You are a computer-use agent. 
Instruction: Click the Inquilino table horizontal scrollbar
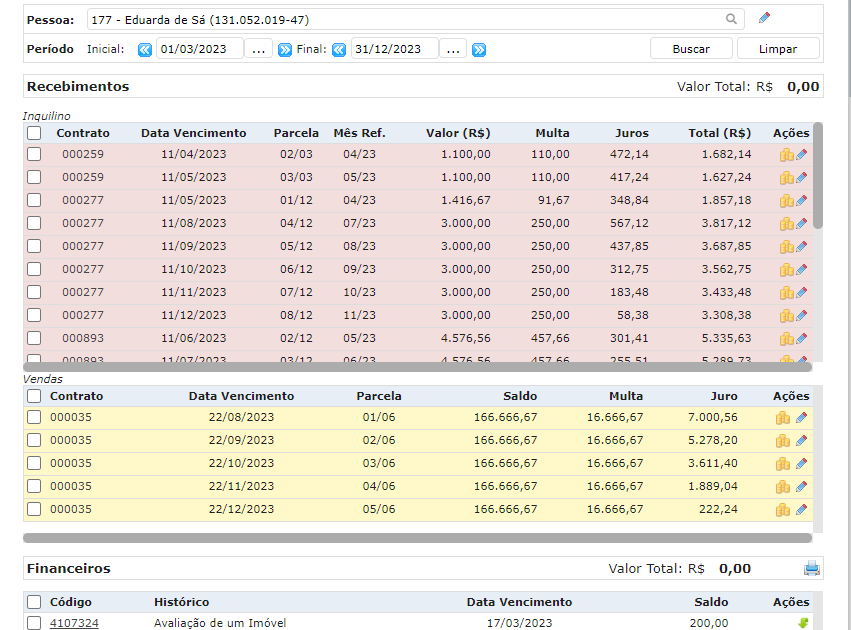click(x=417, y=367)
